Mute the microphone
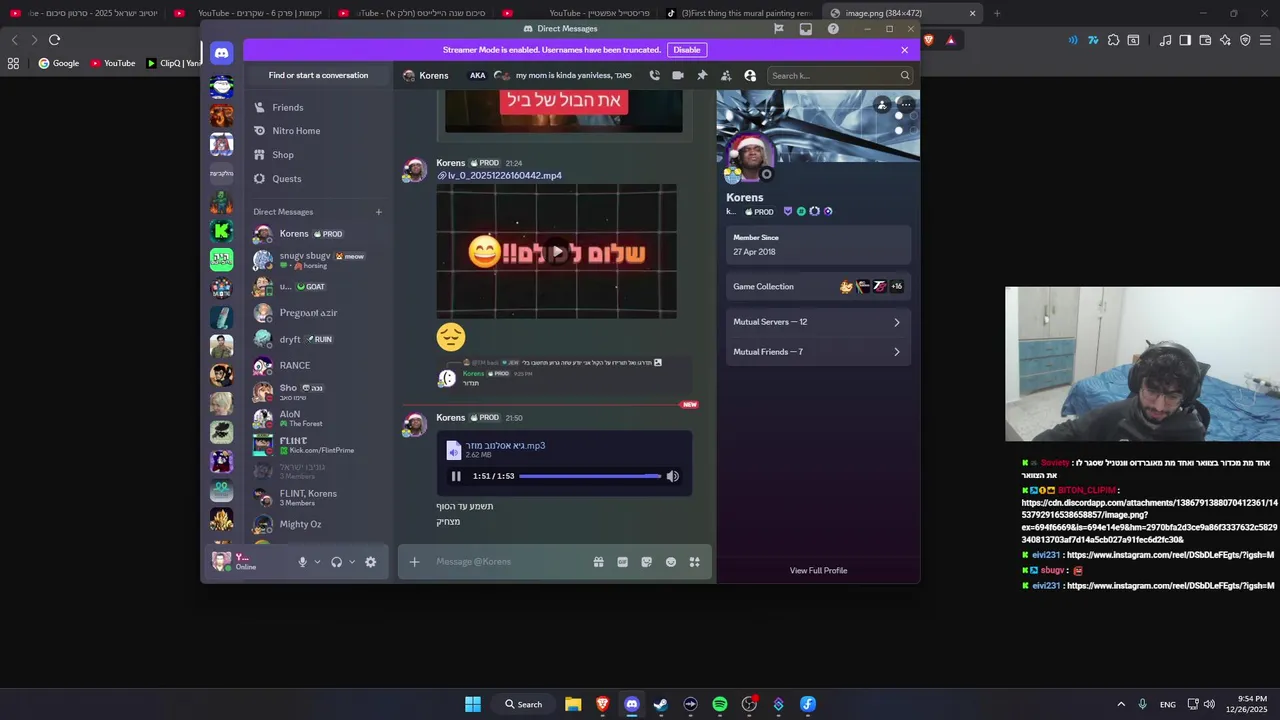The image size is (1280, 720). point(302,562)
